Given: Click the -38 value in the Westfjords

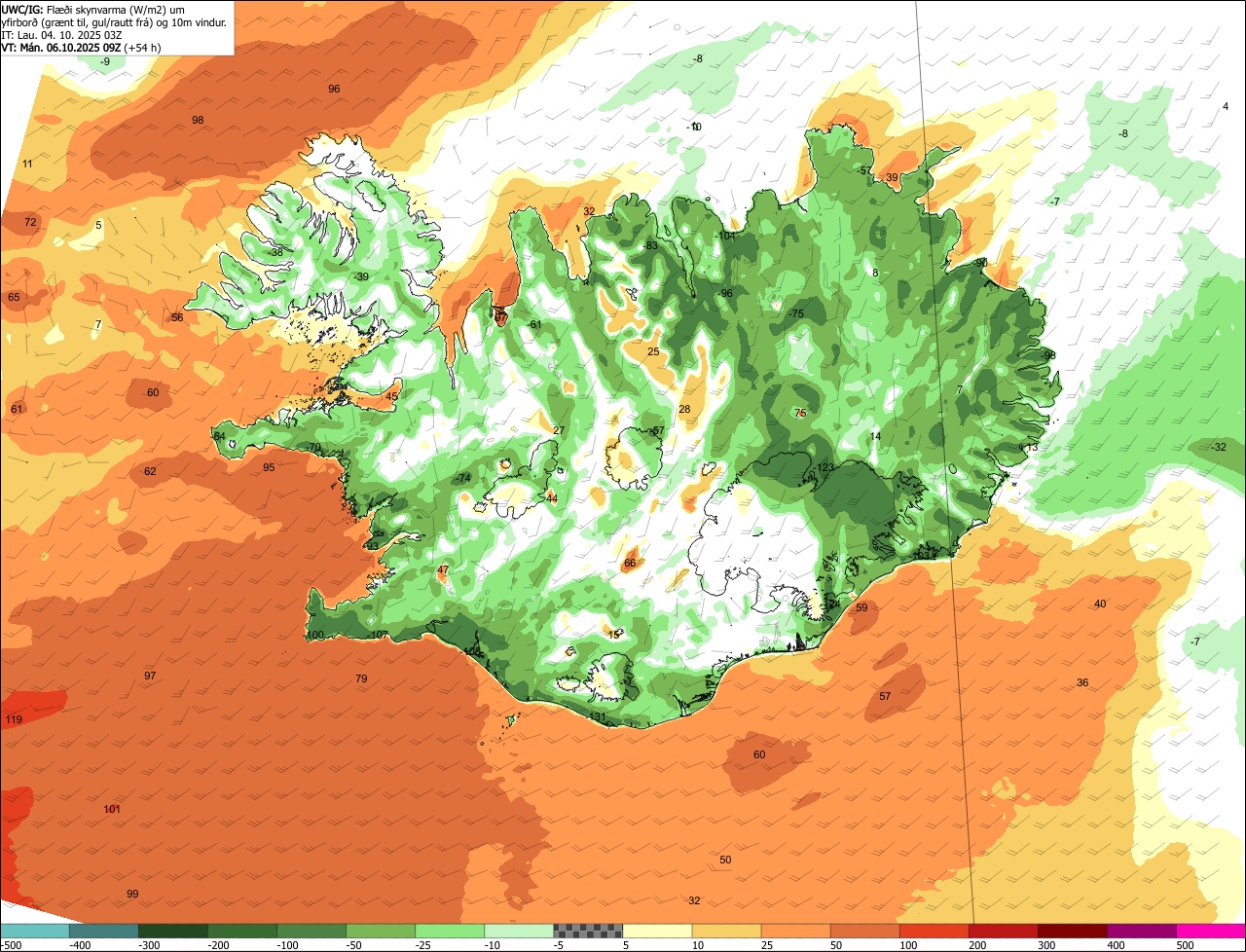Looking at the screenshot, I should pos(275,252).
